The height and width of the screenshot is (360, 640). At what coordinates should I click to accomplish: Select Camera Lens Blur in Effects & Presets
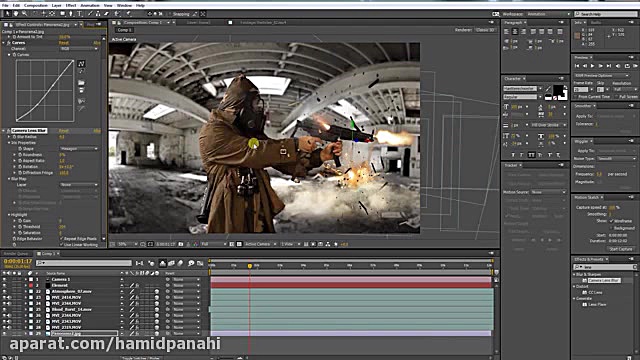coord(604,280)
